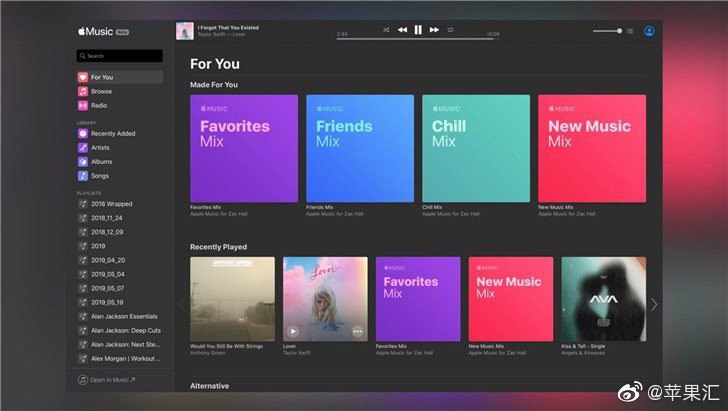The height and width of the screenshot is (411, 728).
Task: Skip to next track
Action: pos(434,30)
